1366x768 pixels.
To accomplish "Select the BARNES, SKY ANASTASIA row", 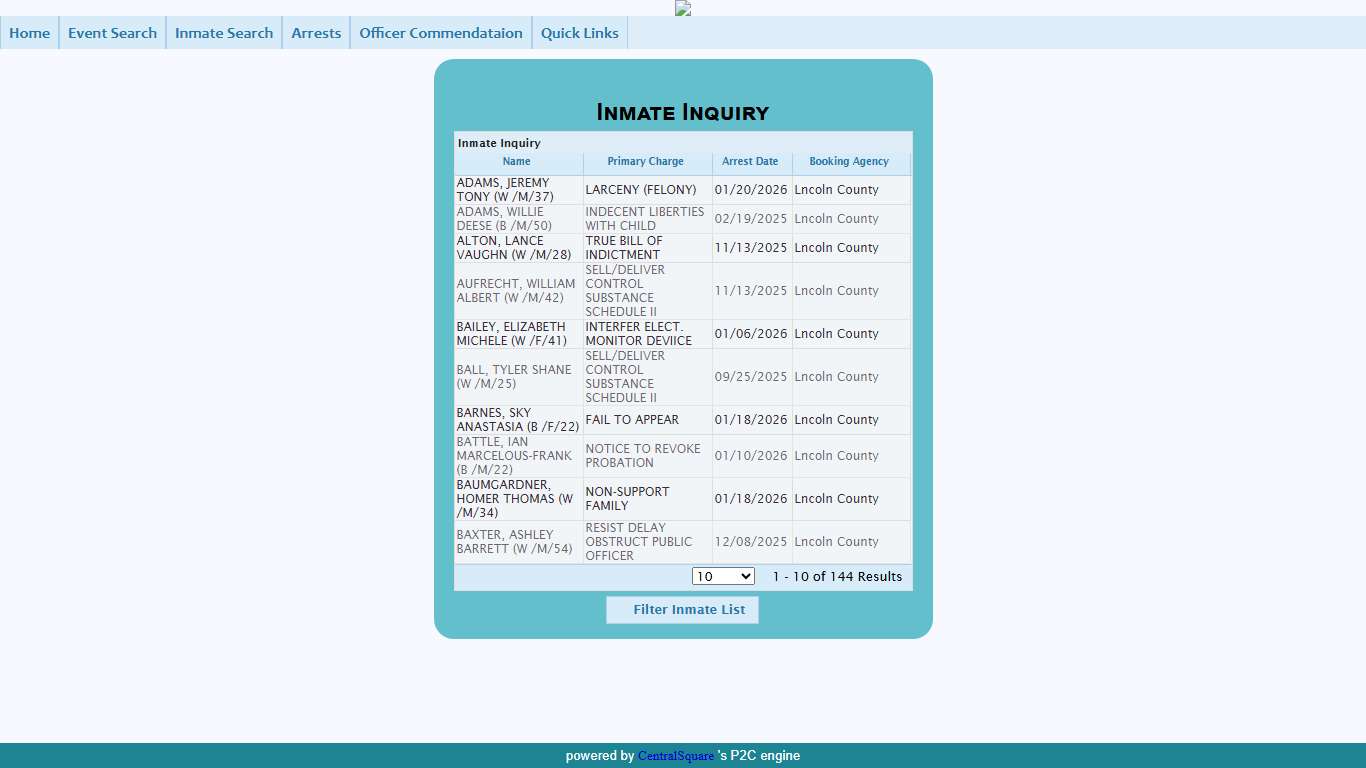I will [517, 420].
